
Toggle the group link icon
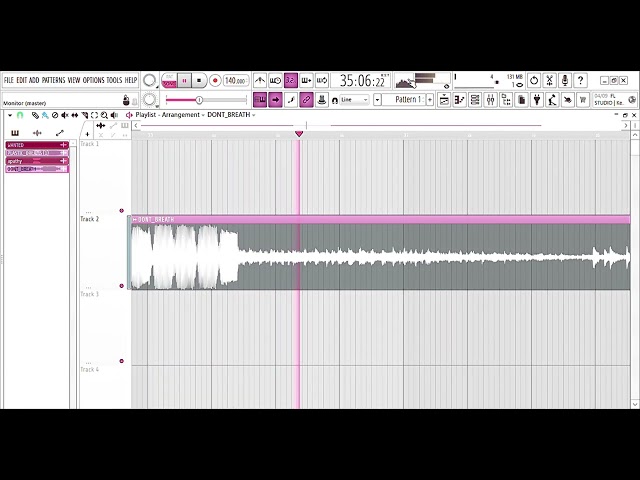pyautogui.click(x=307, y=100)
